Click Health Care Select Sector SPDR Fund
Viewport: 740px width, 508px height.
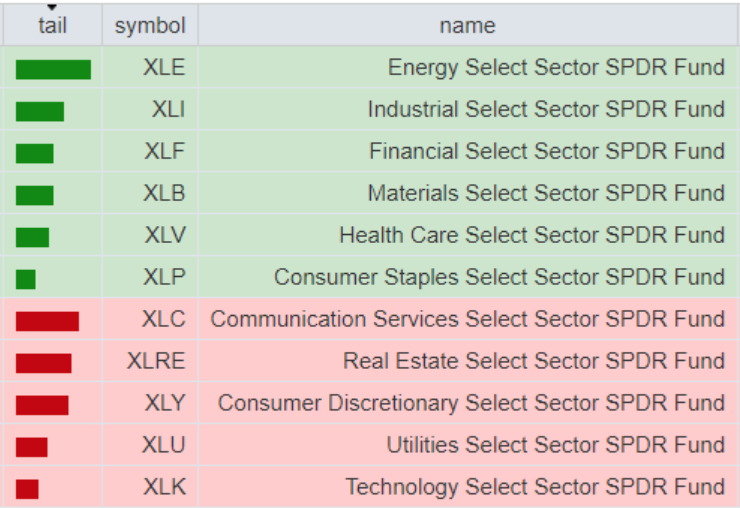[x=532, y=235]
